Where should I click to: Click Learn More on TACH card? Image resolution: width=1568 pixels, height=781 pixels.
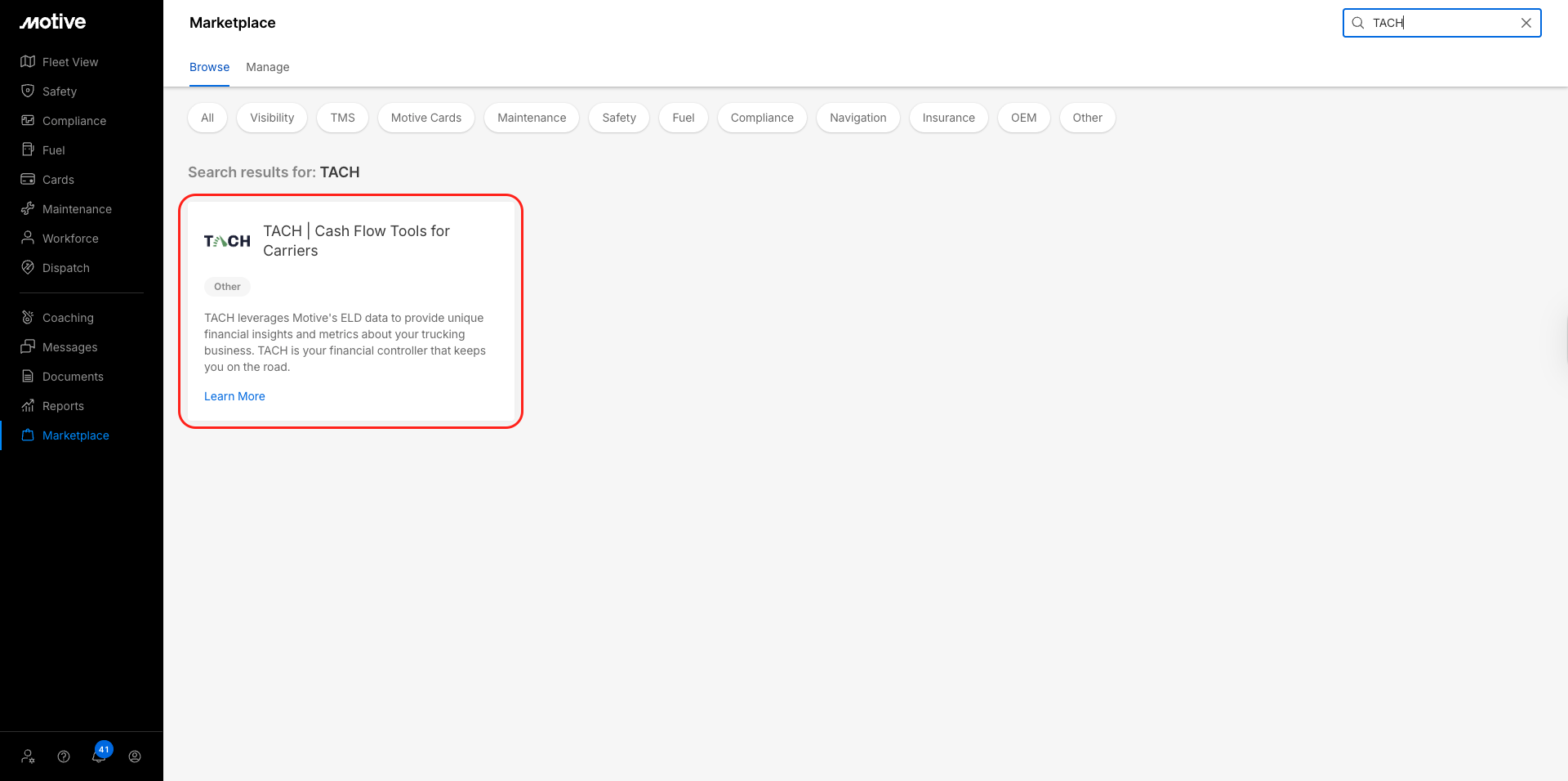(234, 396)
